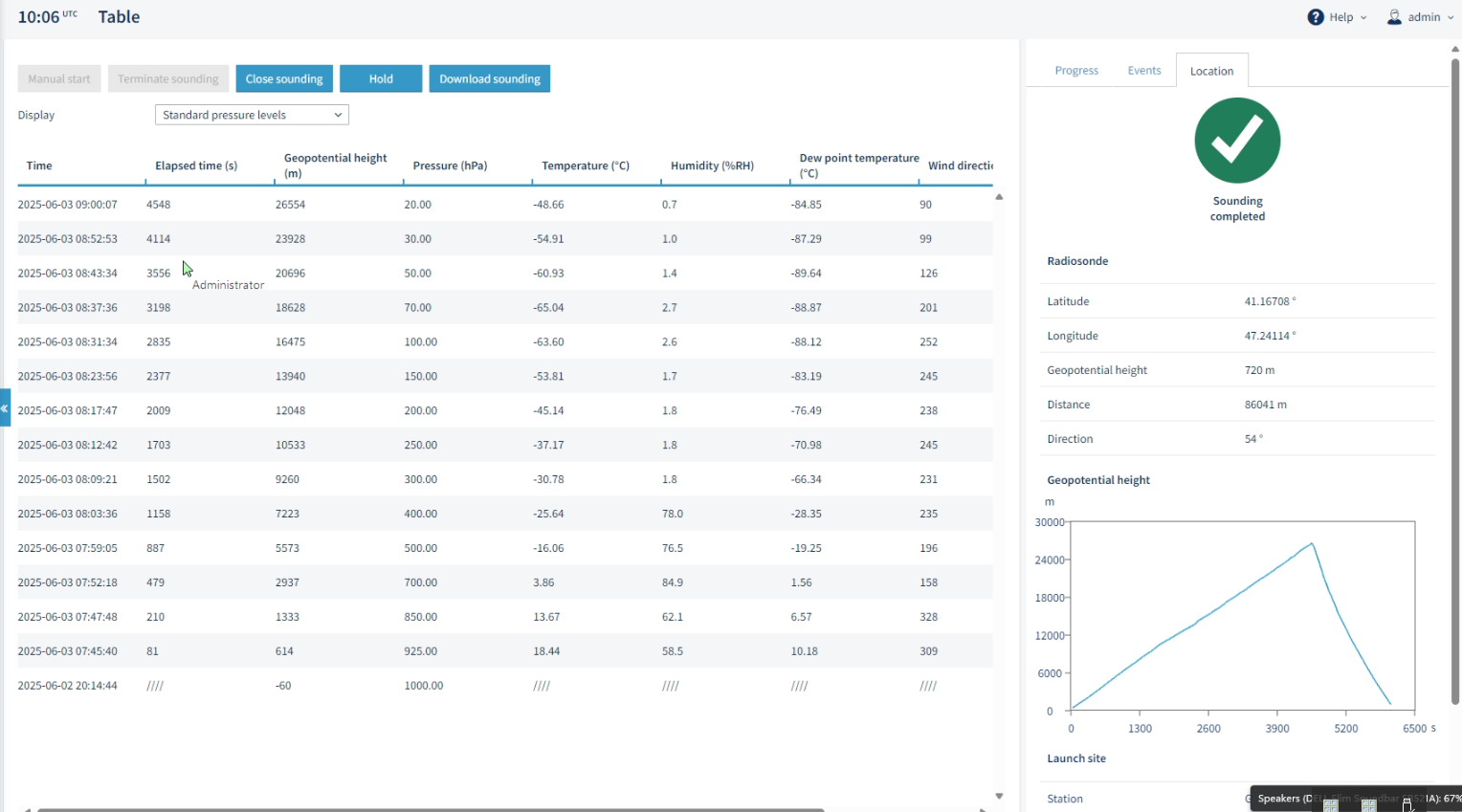The height and width of the screenshot is (812, 1462).
Task: Click the Sounding completed checkmark icon
Action: (1237, 141)
